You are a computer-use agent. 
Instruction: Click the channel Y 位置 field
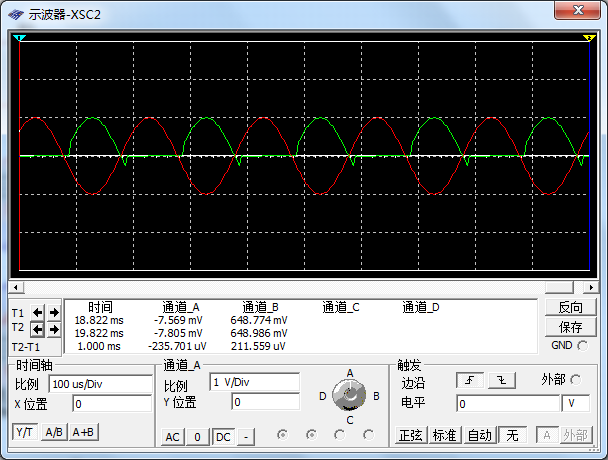tap(266, 402)
